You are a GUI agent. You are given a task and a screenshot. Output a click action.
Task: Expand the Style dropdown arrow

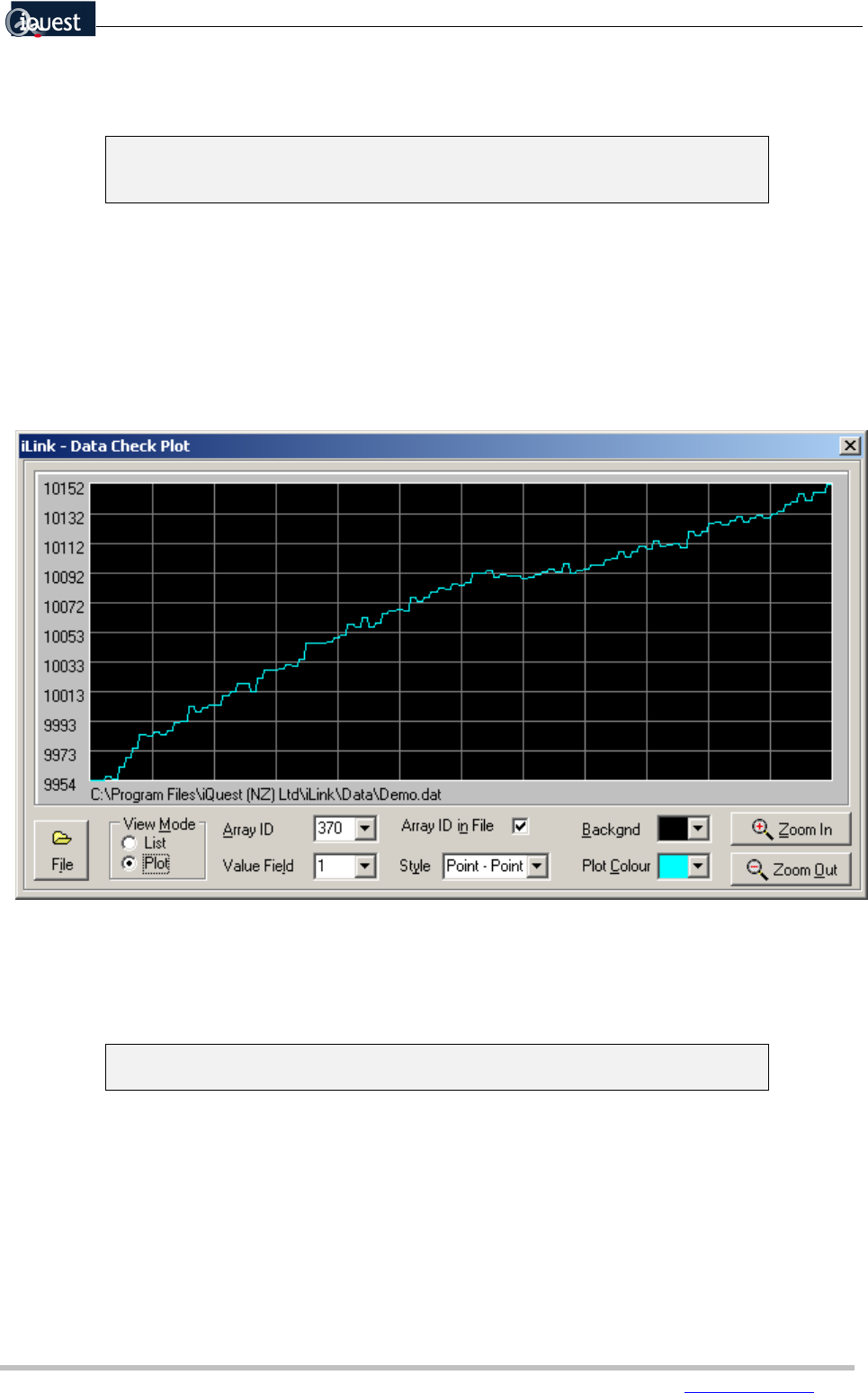(537, 866)
